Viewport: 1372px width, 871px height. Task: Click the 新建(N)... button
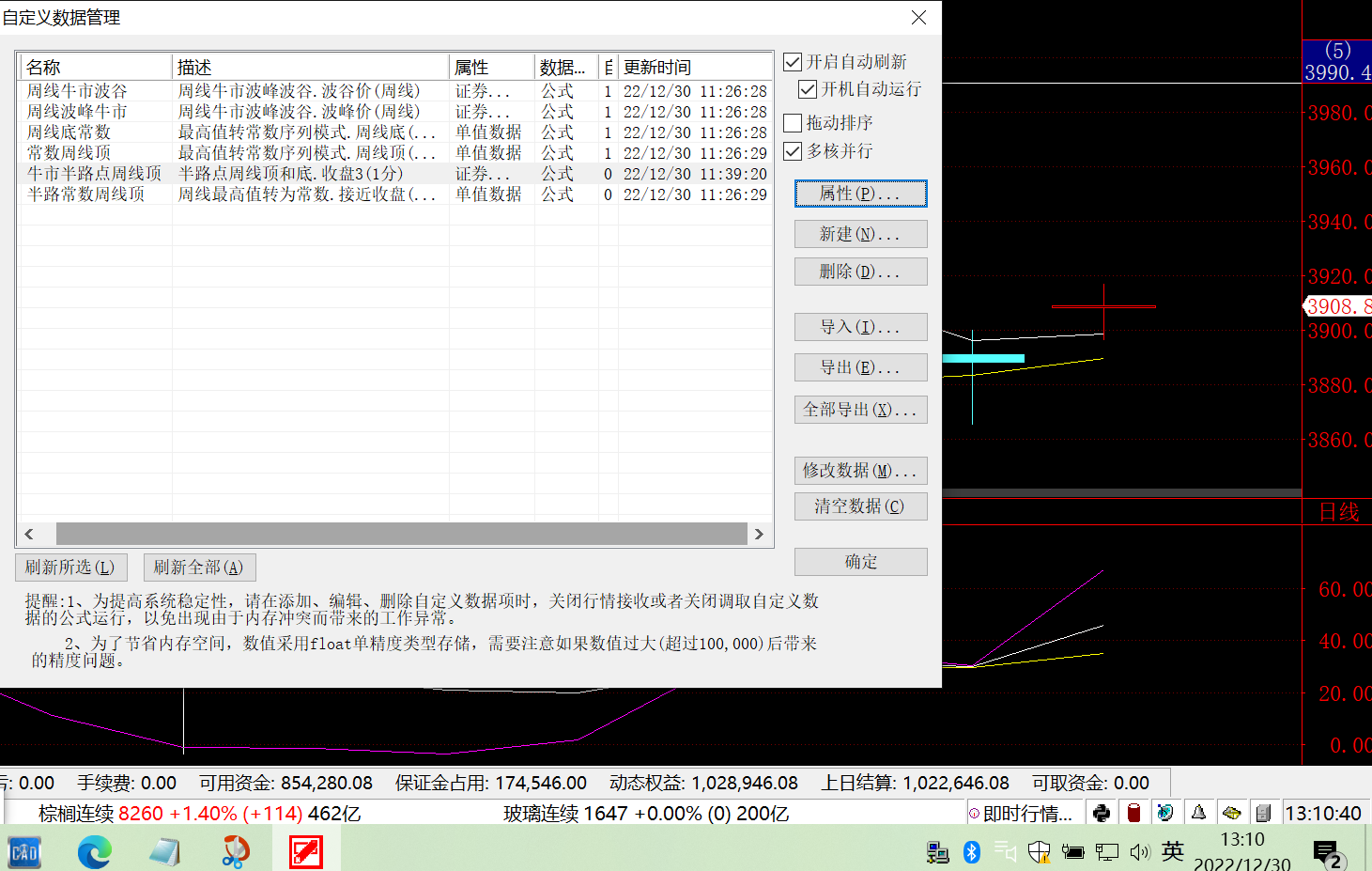[x=860, y=234]
